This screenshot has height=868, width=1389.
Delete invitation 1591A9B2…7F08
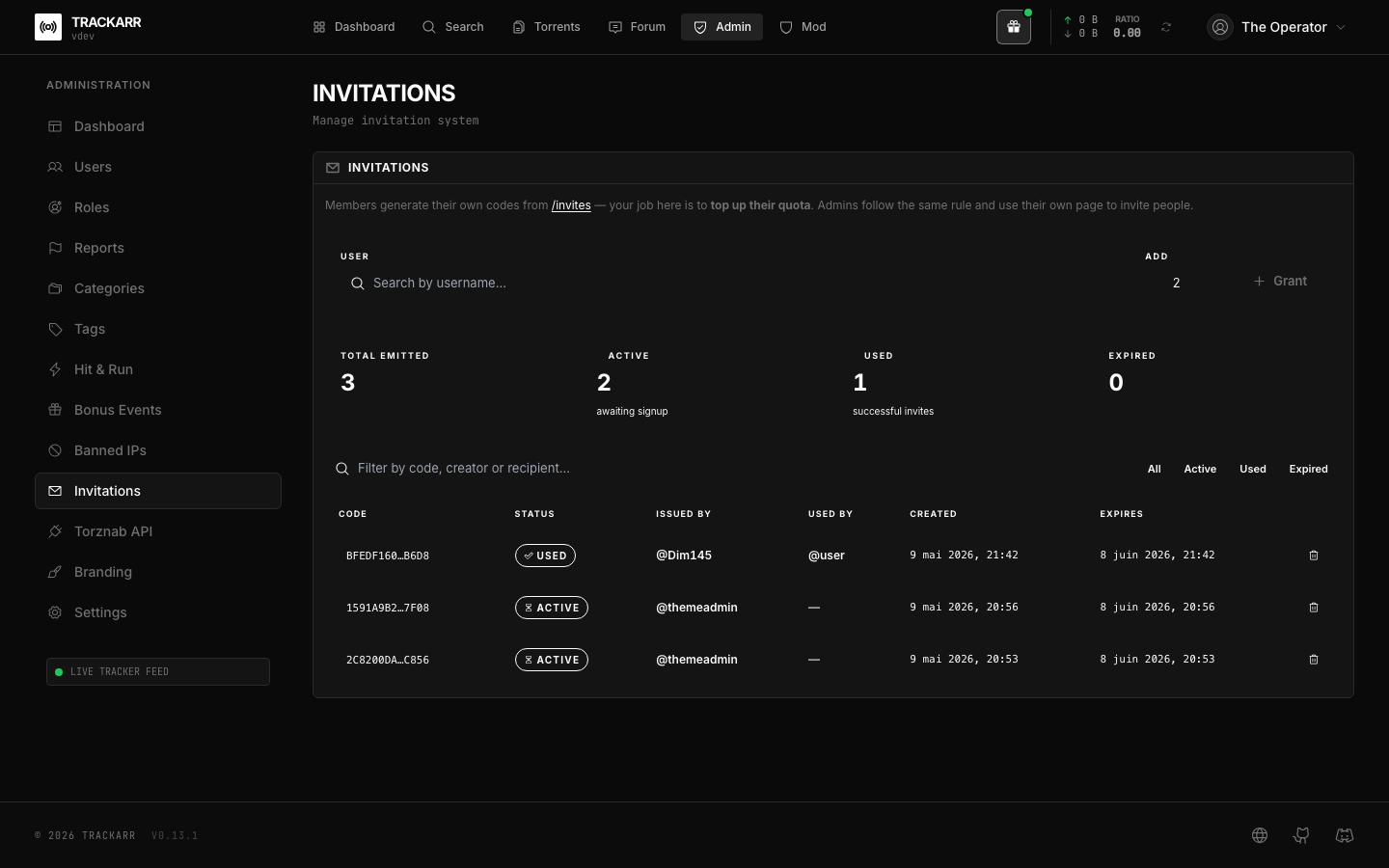tap(1314, 608)
